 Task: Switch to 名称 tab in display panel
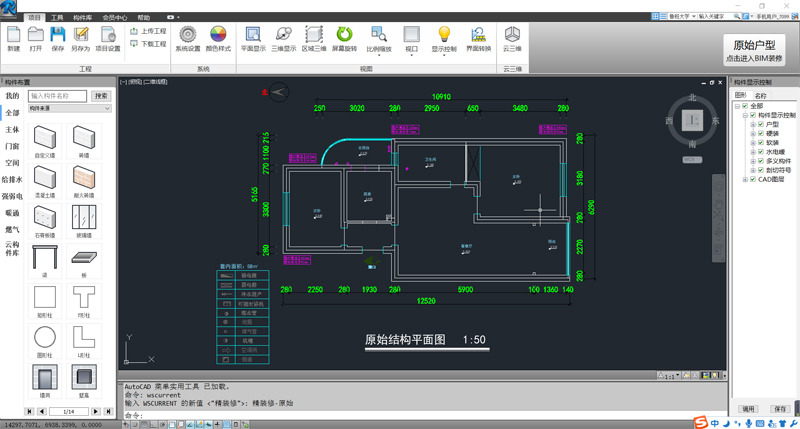click(761, 96)
